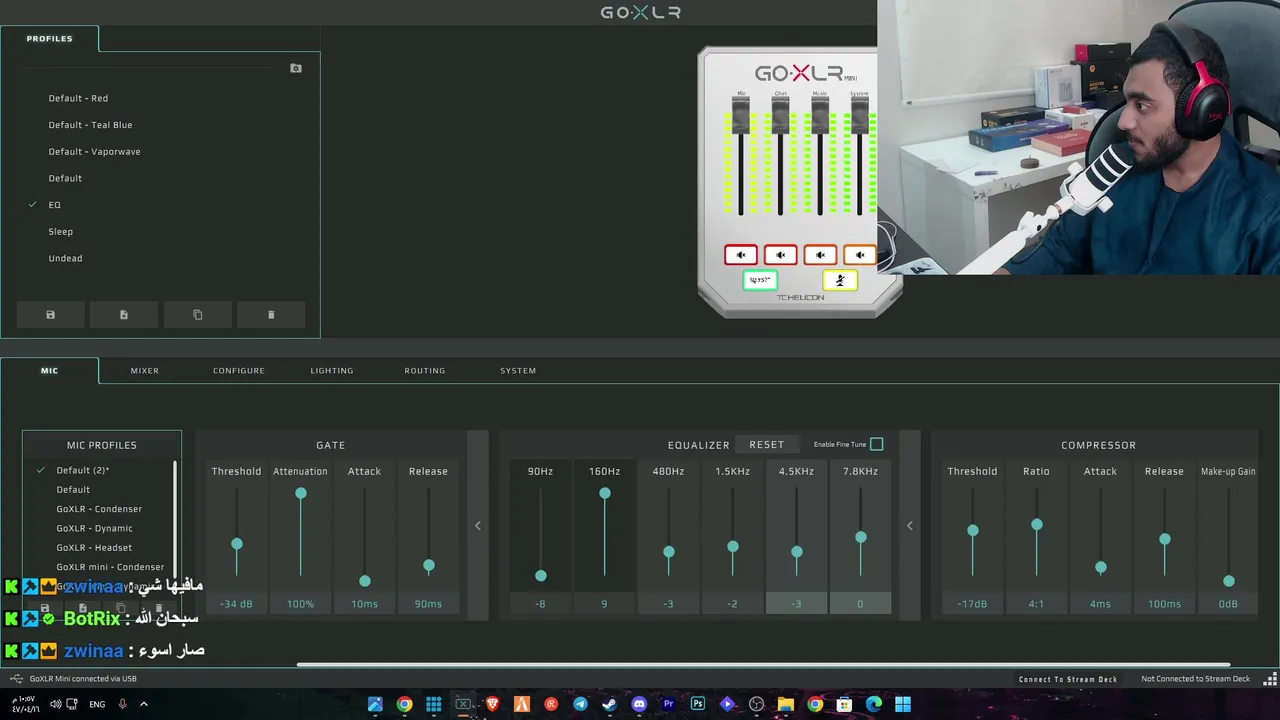Viewport: 1280px width, 720px height.
Task: Delete profile using the trash icon
Action: [271, 315]
